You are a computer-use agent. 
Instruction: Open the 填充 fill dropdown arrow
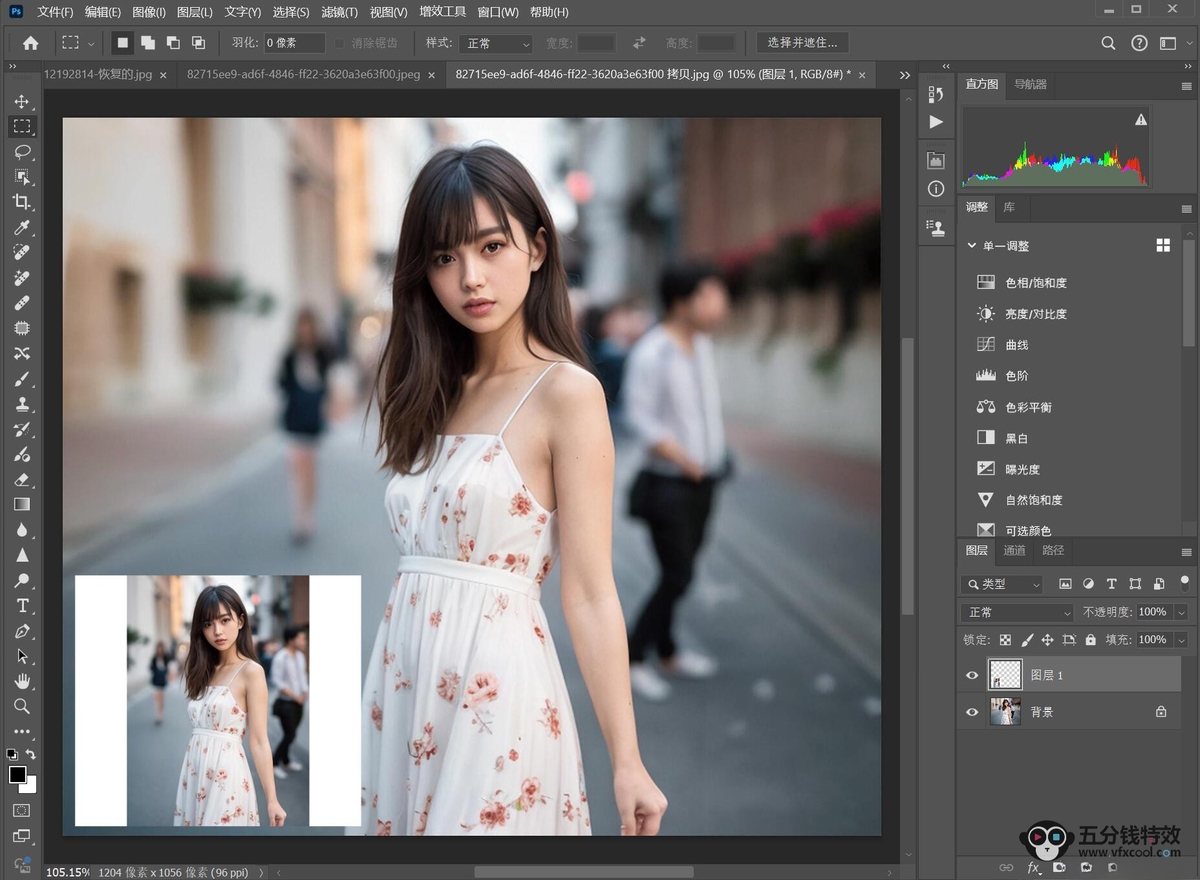1181,640
